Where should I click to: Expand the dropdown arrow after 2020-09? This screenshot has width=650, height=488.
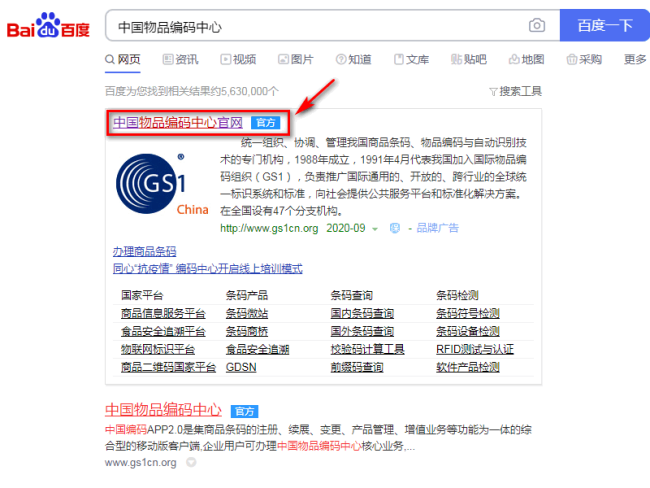(x=375, y=229)
